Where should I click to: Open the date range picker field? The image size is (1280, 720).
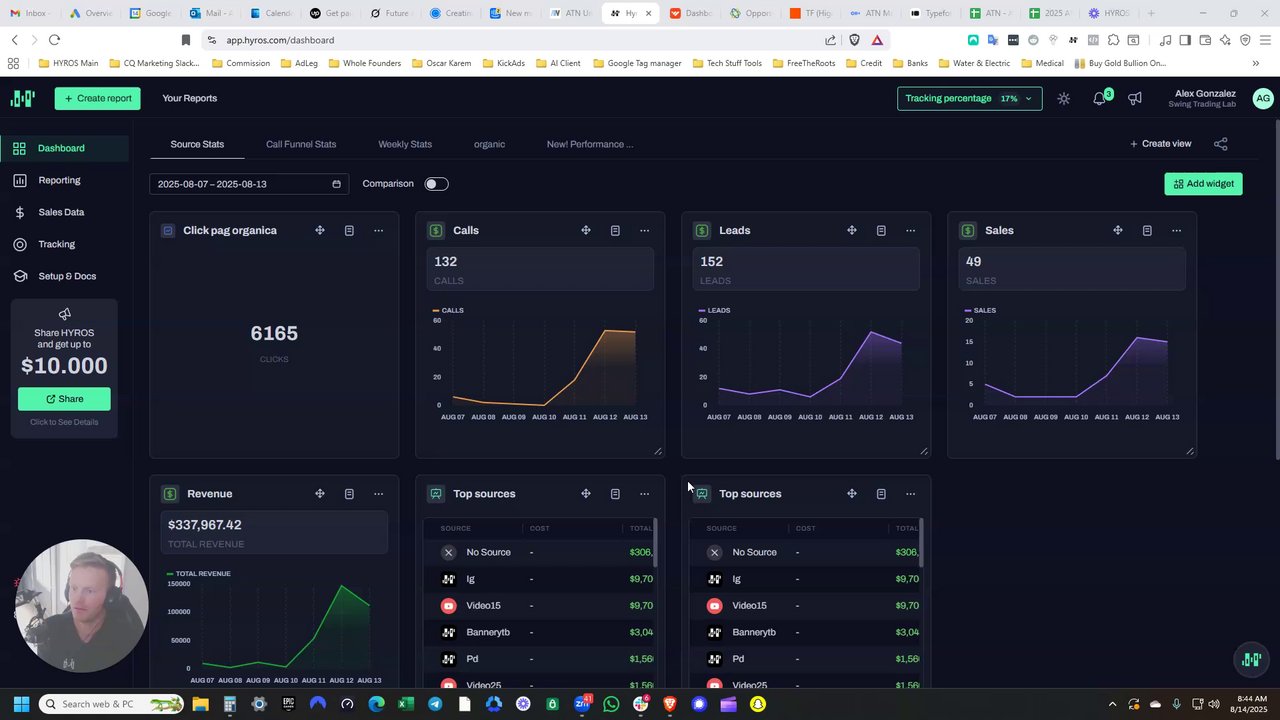pos(249,184)
